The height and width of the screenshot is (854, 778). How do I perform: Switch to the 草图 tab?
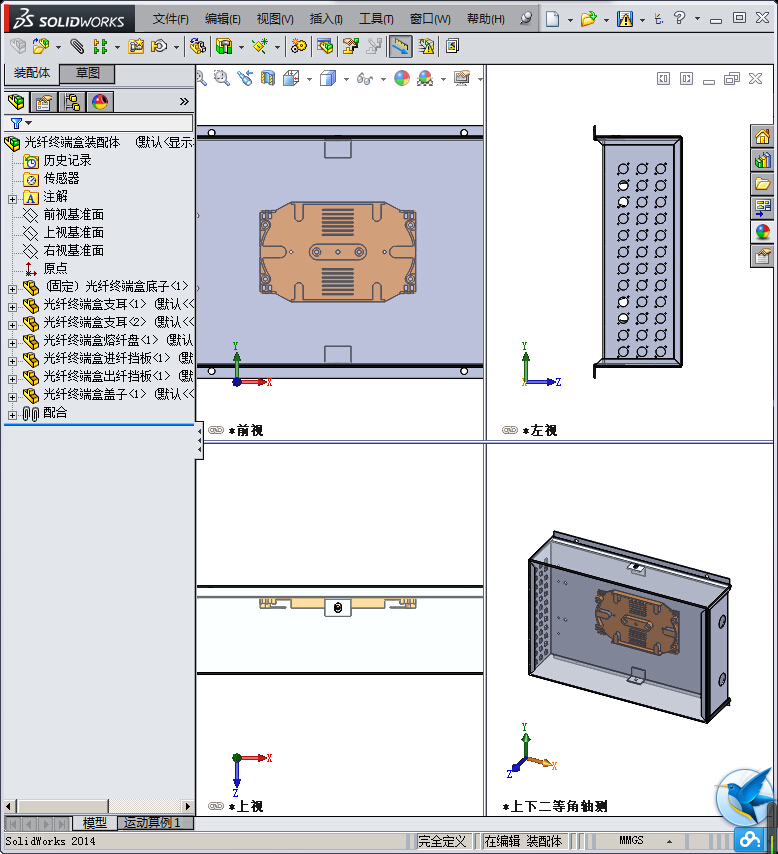[87, 73]
